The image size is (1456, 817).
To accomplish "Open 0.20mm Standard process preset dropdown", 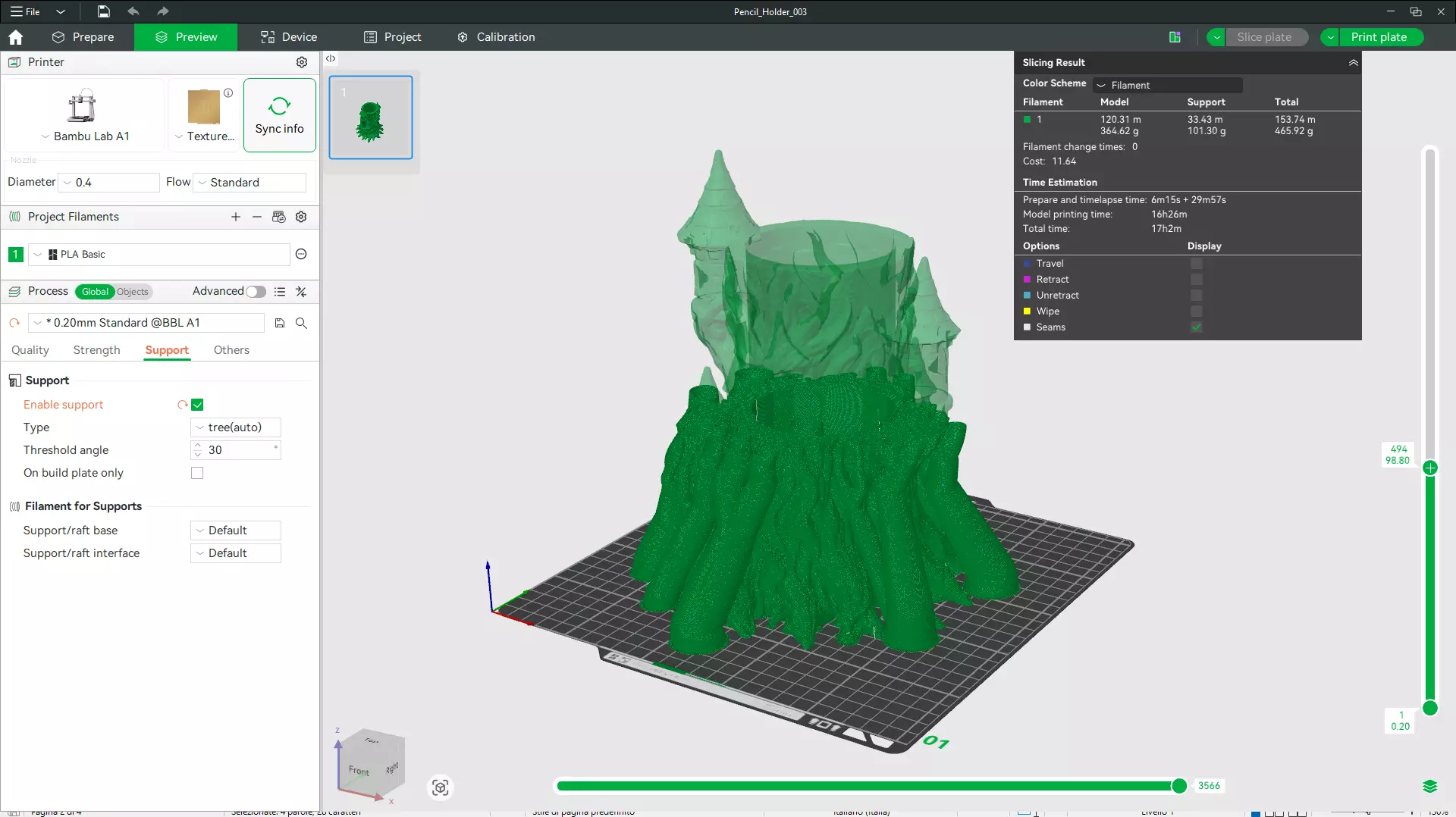I will coord(146,323).
